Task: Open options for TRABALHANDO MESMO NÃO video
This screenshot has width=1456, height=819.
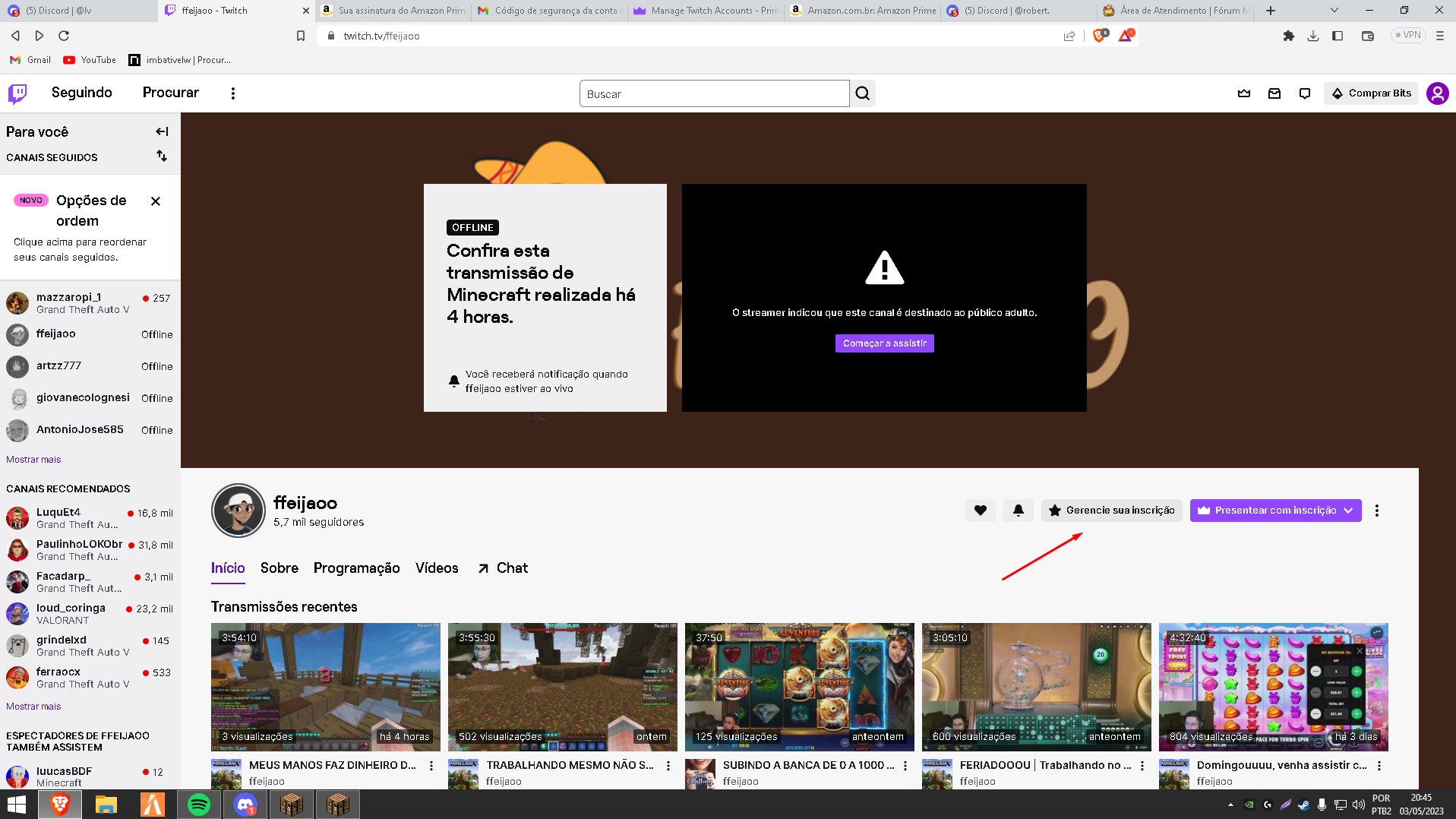Action: pyautogui.click(x=668, y=766)
